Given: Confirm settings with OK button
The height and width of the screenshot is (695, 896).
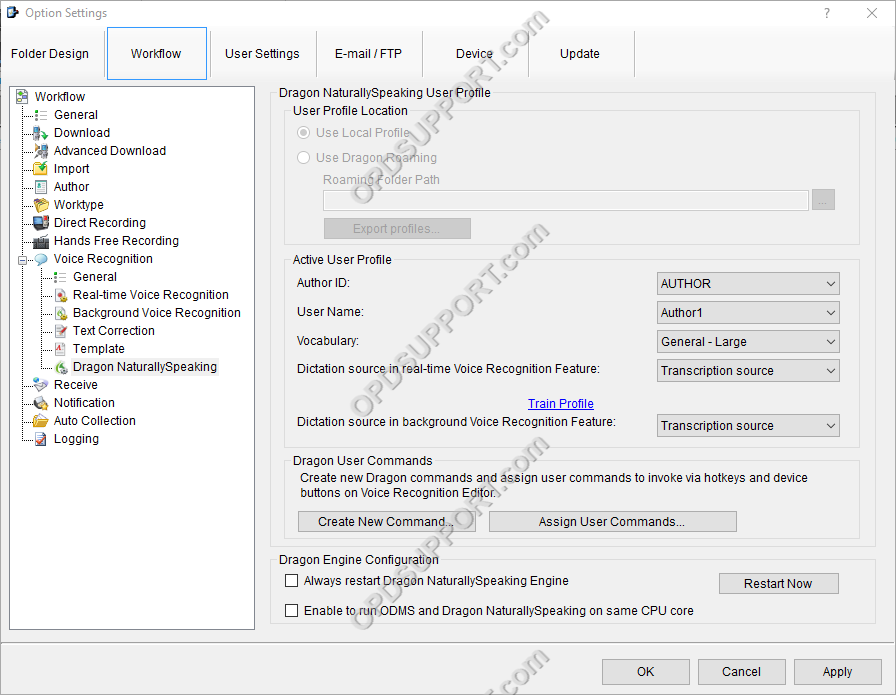Looking at the screenshot, I should 646,672.
